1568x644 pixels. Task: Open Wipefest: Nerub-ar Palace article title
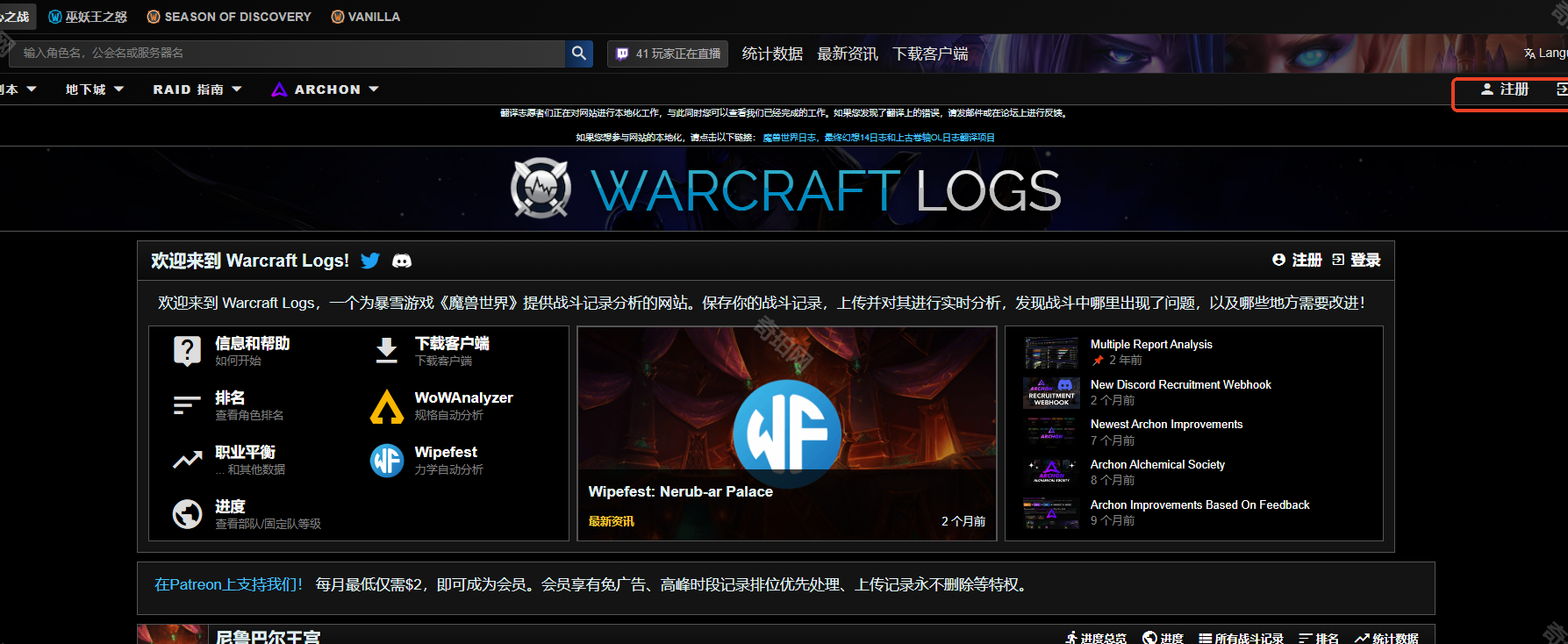coord(680,491)
